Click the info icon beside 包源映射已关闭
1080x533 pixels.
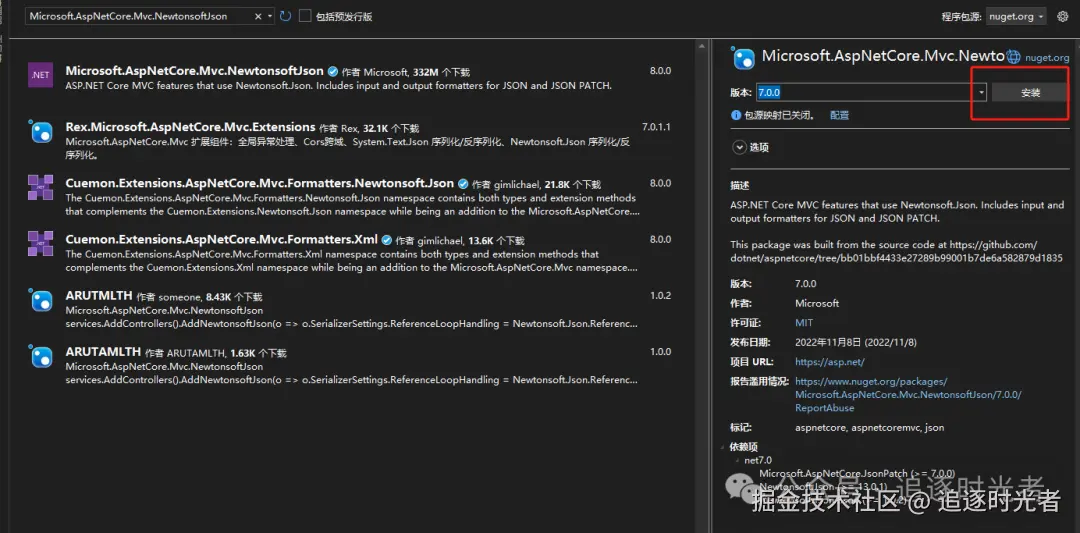point(736,115)
